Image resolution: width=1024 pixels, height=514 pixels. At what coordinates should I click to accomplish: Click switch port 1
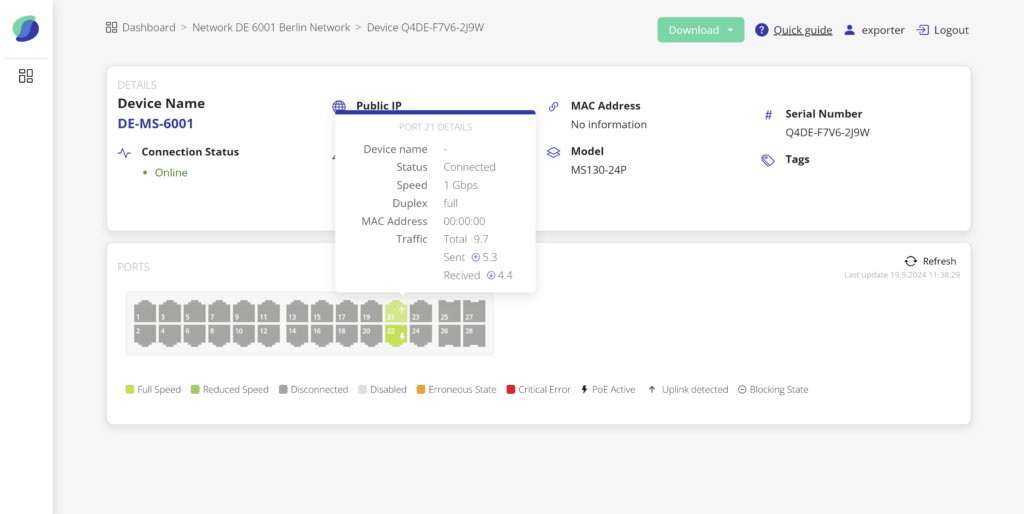coord(143,312)
